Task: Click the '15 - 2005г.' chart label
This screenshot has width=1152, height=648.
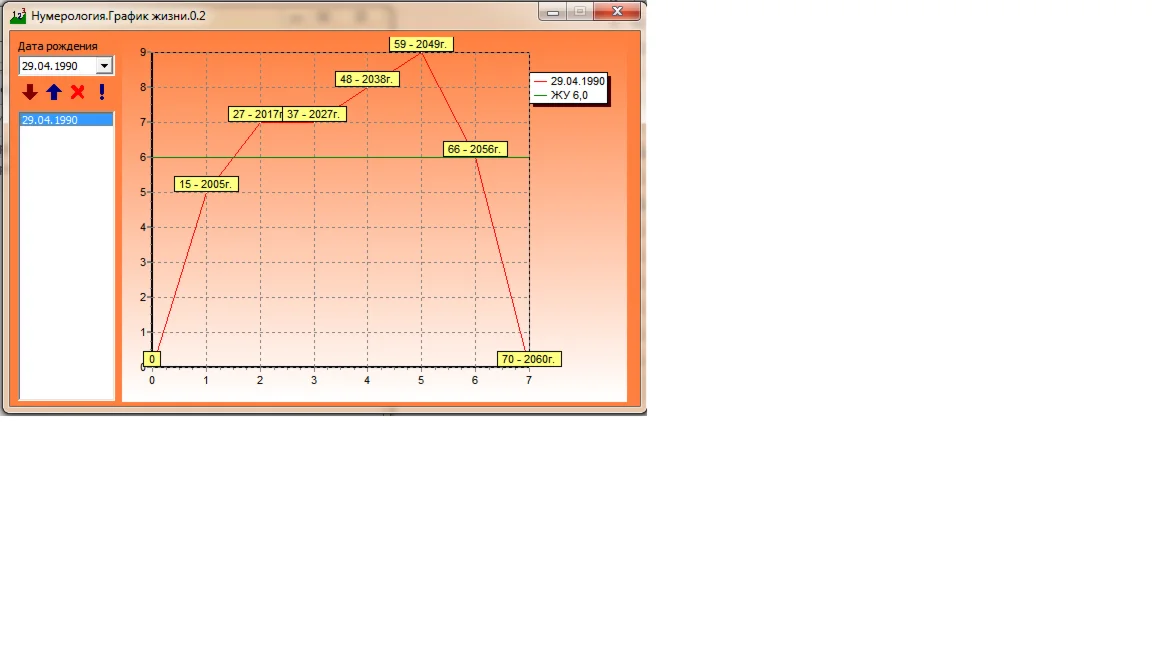Action: (206, 184)
